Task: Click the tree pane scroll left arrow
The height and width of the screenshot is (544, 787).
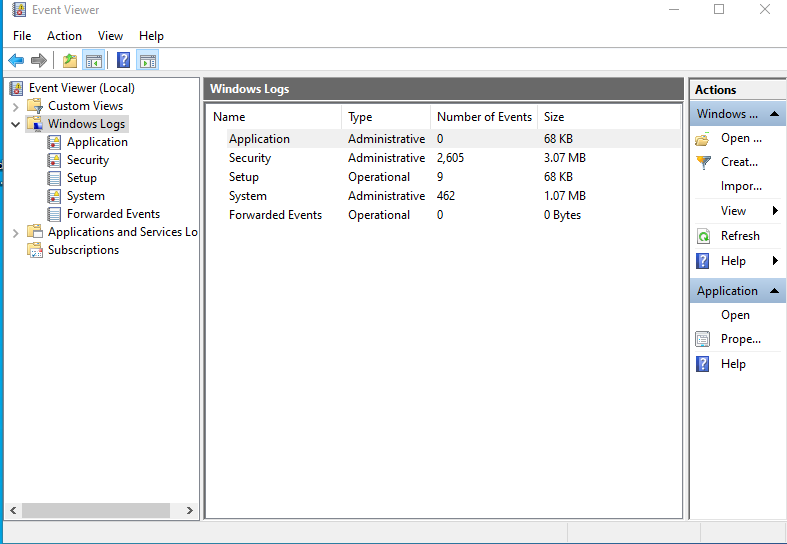Action: tap(14, 510)
